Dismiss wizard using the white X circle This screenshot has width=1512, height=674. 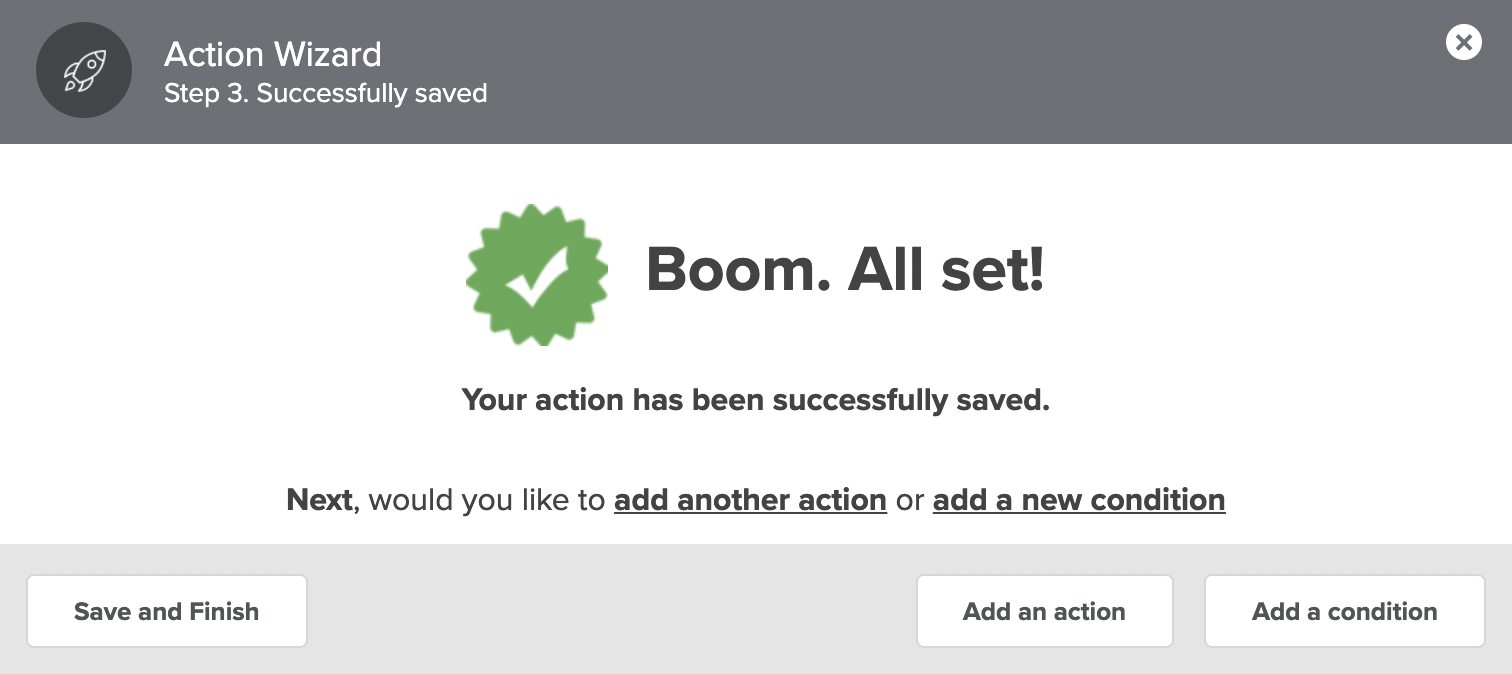tap(1463, 42)
